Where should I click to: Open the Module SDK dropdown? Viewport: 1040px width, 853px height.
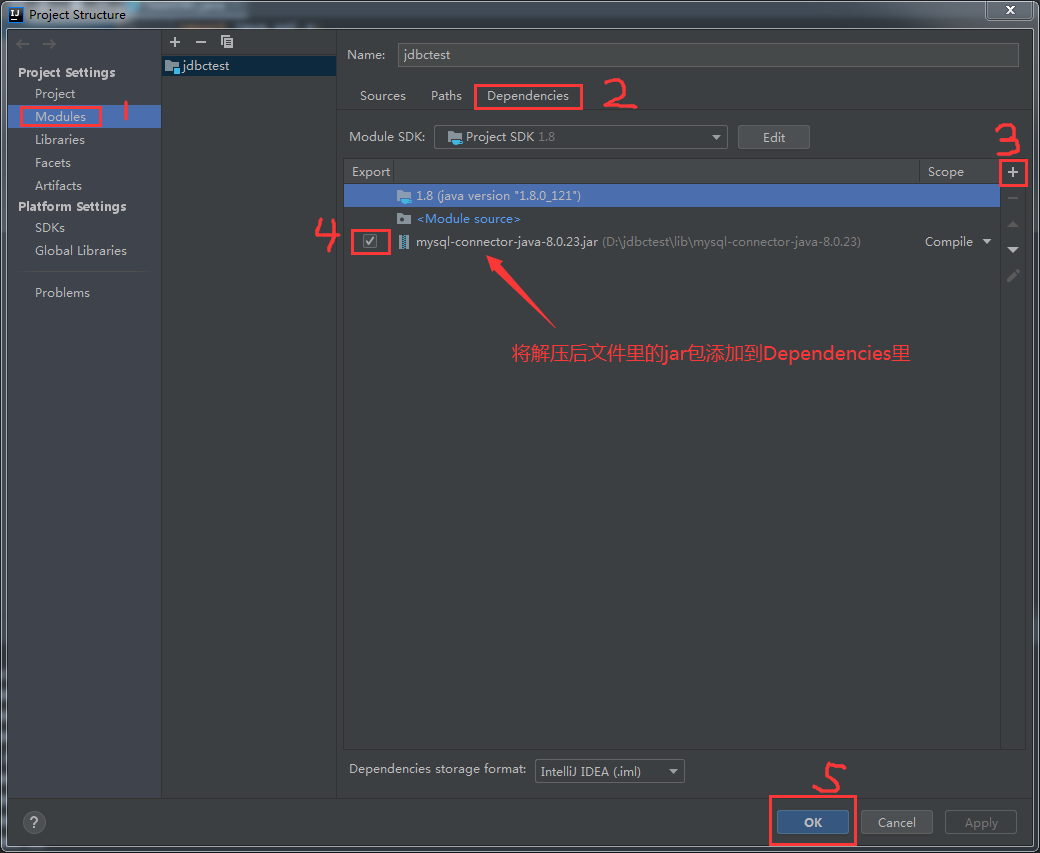580,137
